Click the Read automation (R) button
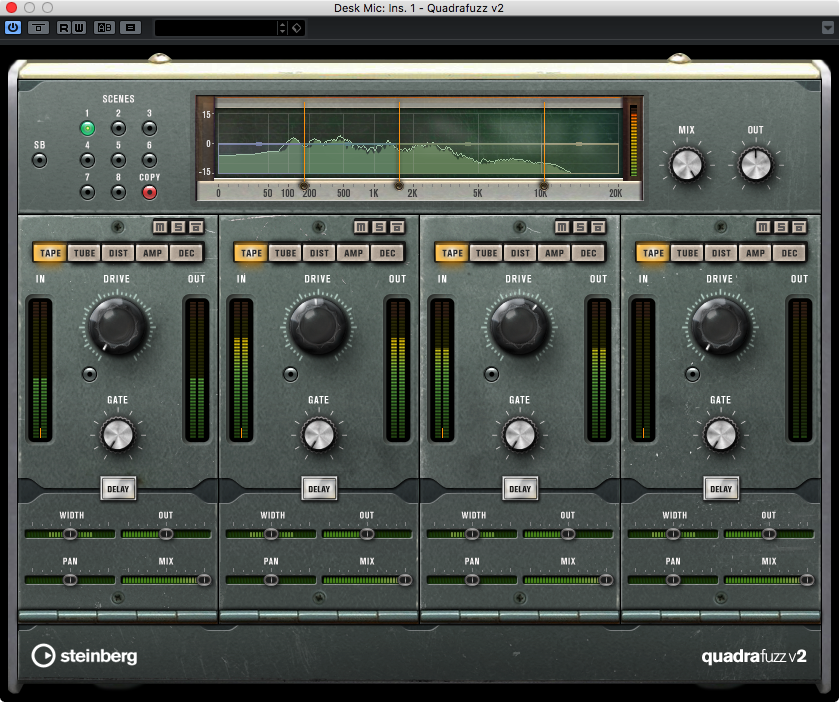This screenshot has height=702, width=839. point(64,27)
